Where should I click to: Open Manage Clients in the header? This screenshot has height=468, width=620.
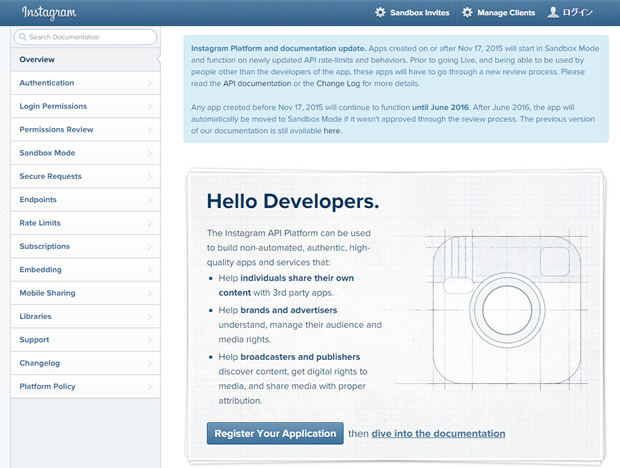pyautogui.click(x=499, y=13)
